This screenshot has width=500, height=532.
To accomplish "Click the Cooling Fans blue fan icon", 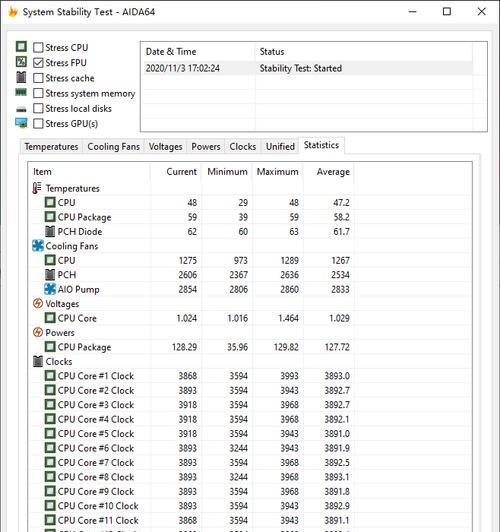I will tap(38, 246).
